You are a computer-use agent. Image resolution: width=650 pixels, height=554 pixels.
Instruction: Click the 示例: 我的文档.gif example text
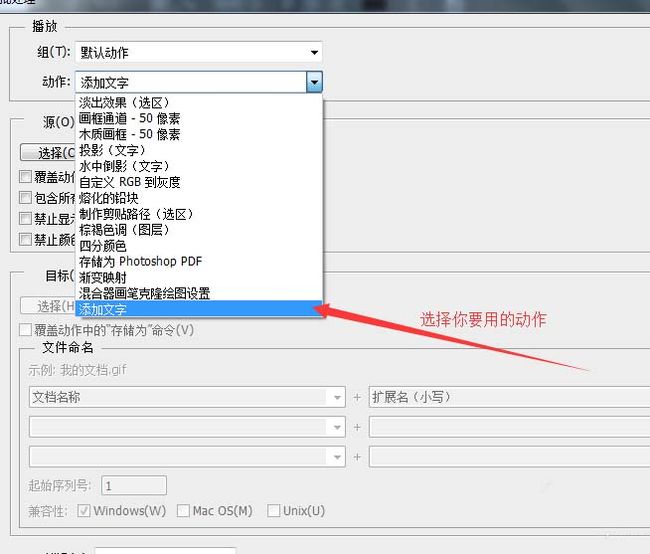coord(77,369)
